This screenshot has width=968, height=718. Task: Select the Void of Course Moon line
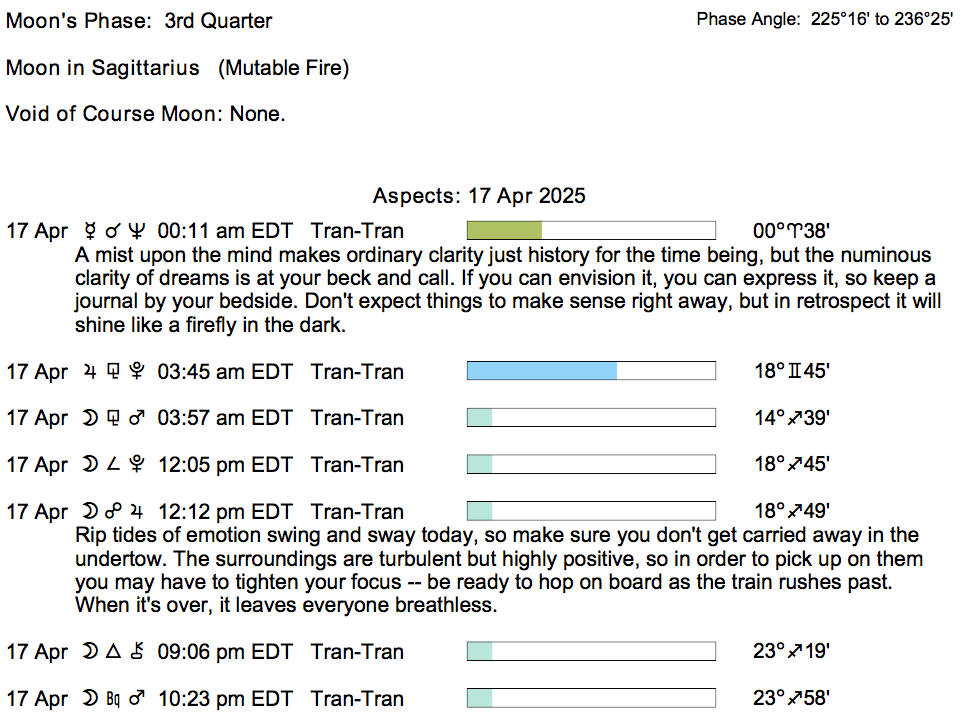(x=146, y=114)
